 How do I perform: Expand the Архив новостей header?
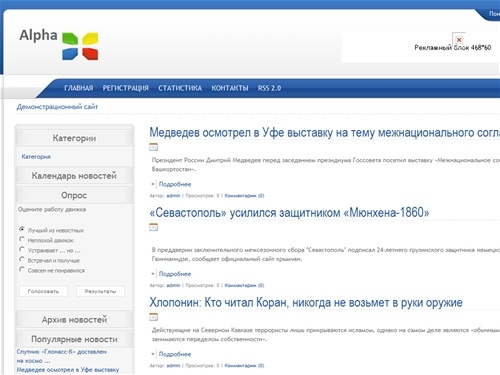[74, 319]
